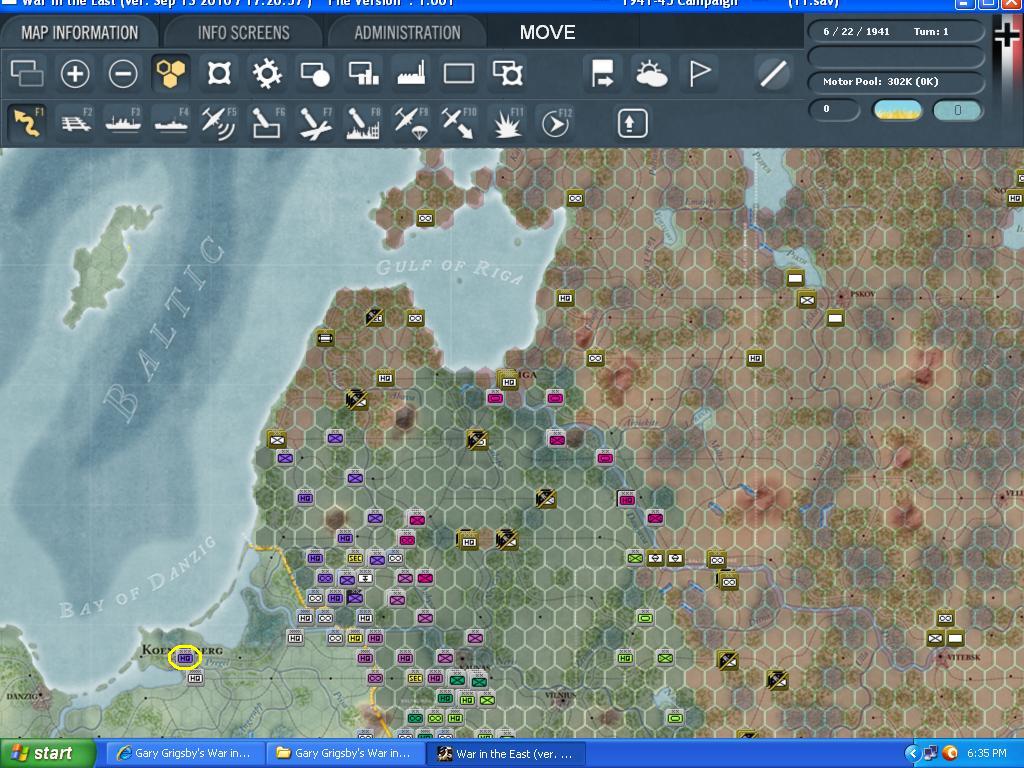Screen dimensions: 1024x768
Task: Toggle the notched square fort icon
Action: pyautogui.click(x=219, y=73)
